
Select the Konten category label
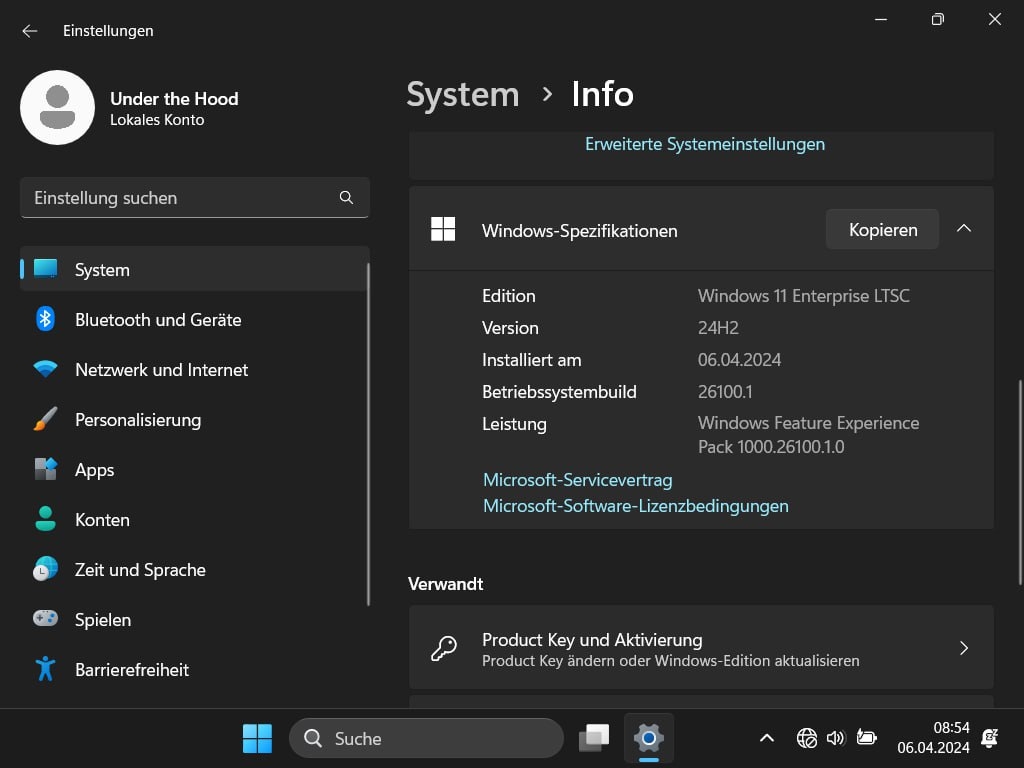click(x=102, y=520)
